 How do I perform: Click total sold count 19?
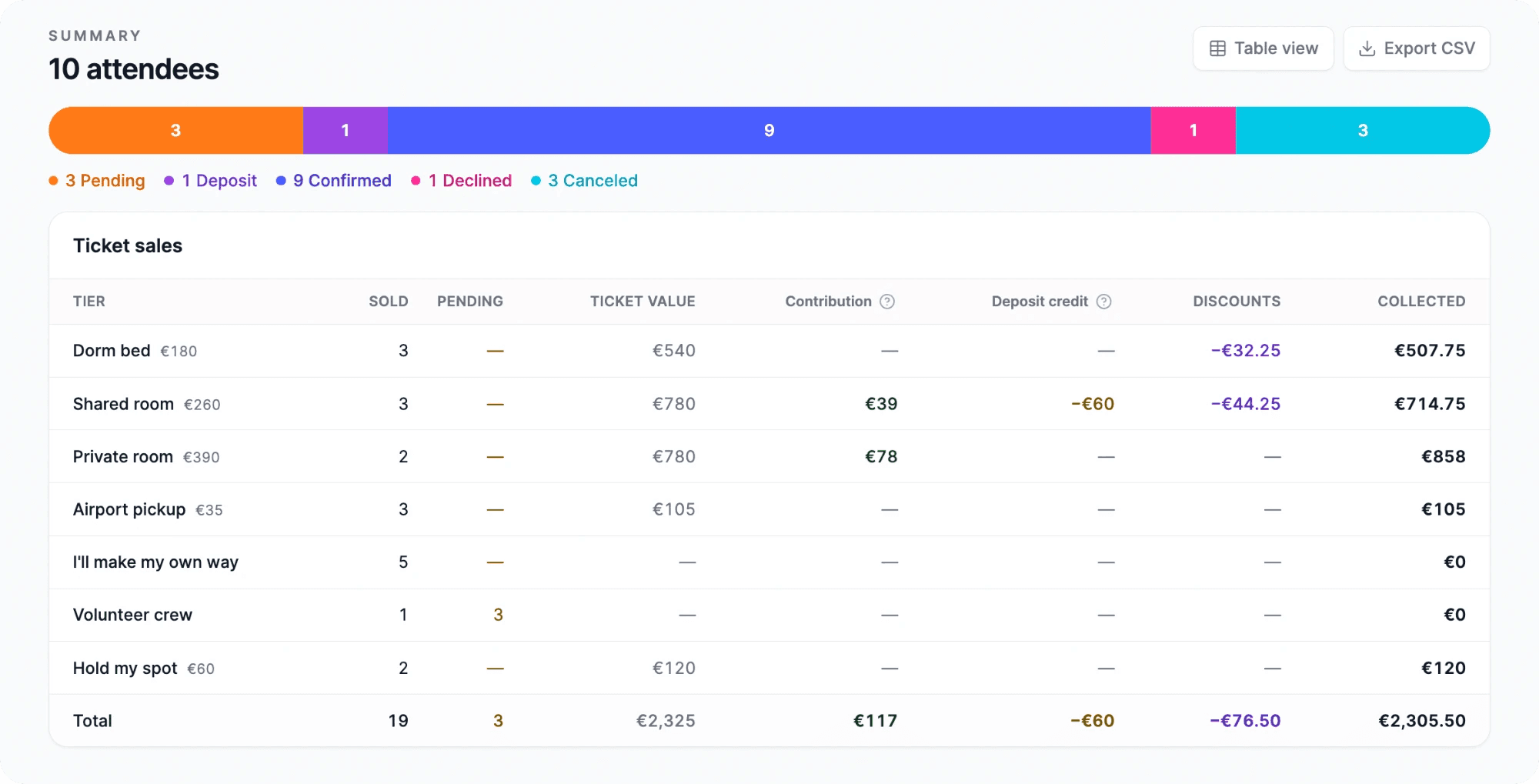coord(398,721)
